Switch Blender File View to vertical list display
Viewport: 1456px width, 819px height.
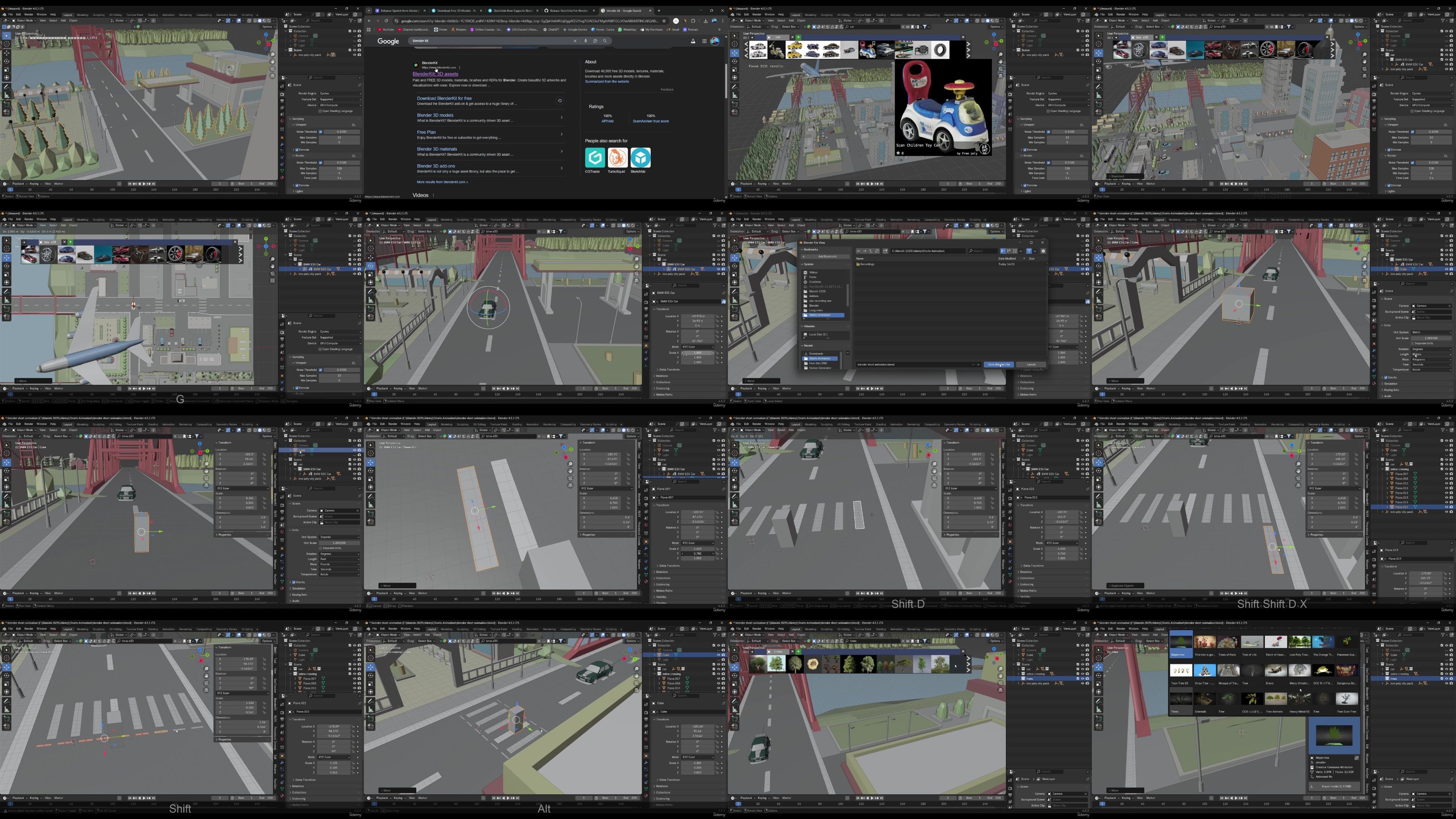(x=1003, y=251)
